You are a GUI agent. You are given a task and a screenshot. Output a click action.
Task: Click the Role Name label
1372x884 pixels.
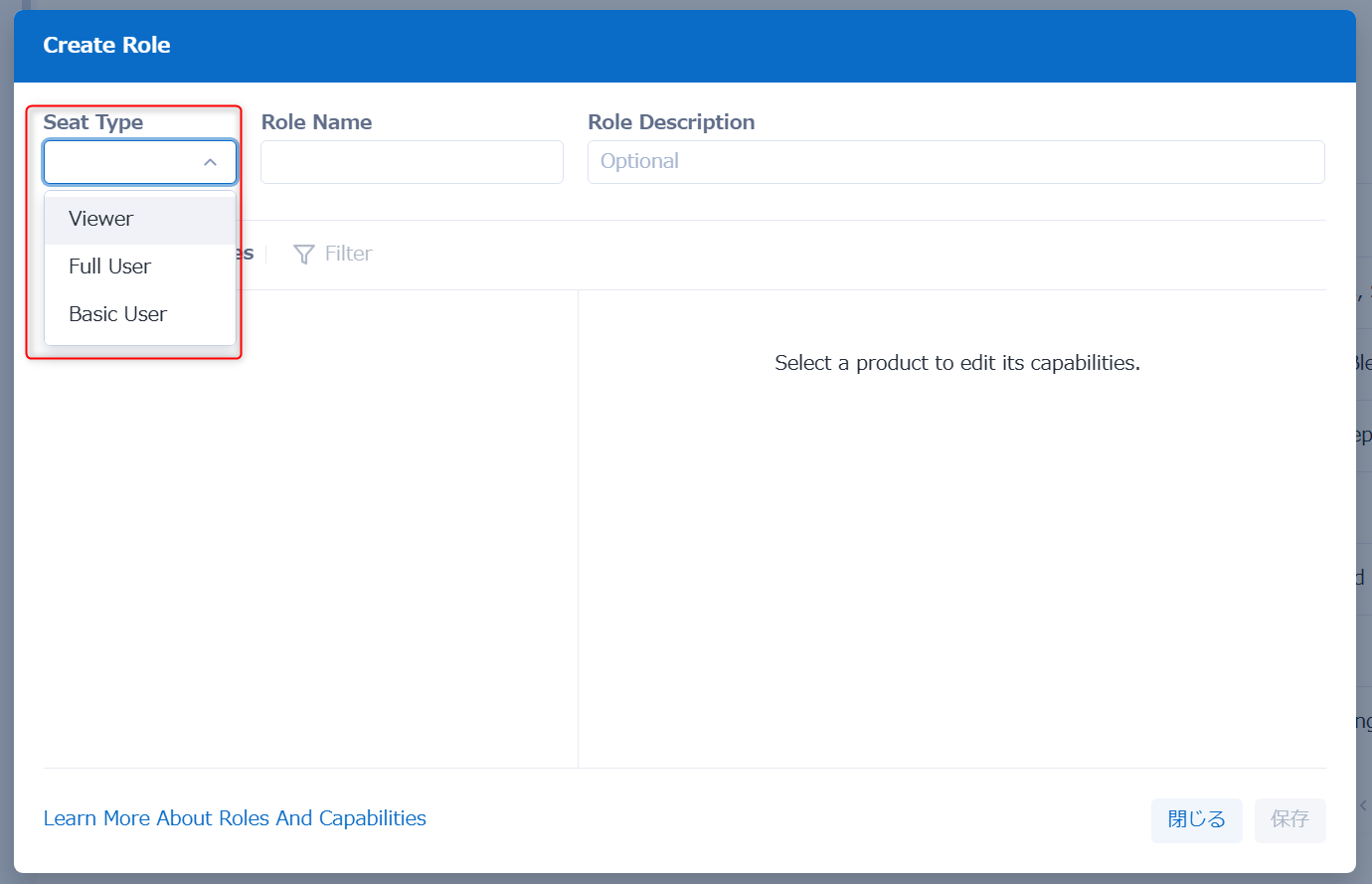(x=316, y=122)
